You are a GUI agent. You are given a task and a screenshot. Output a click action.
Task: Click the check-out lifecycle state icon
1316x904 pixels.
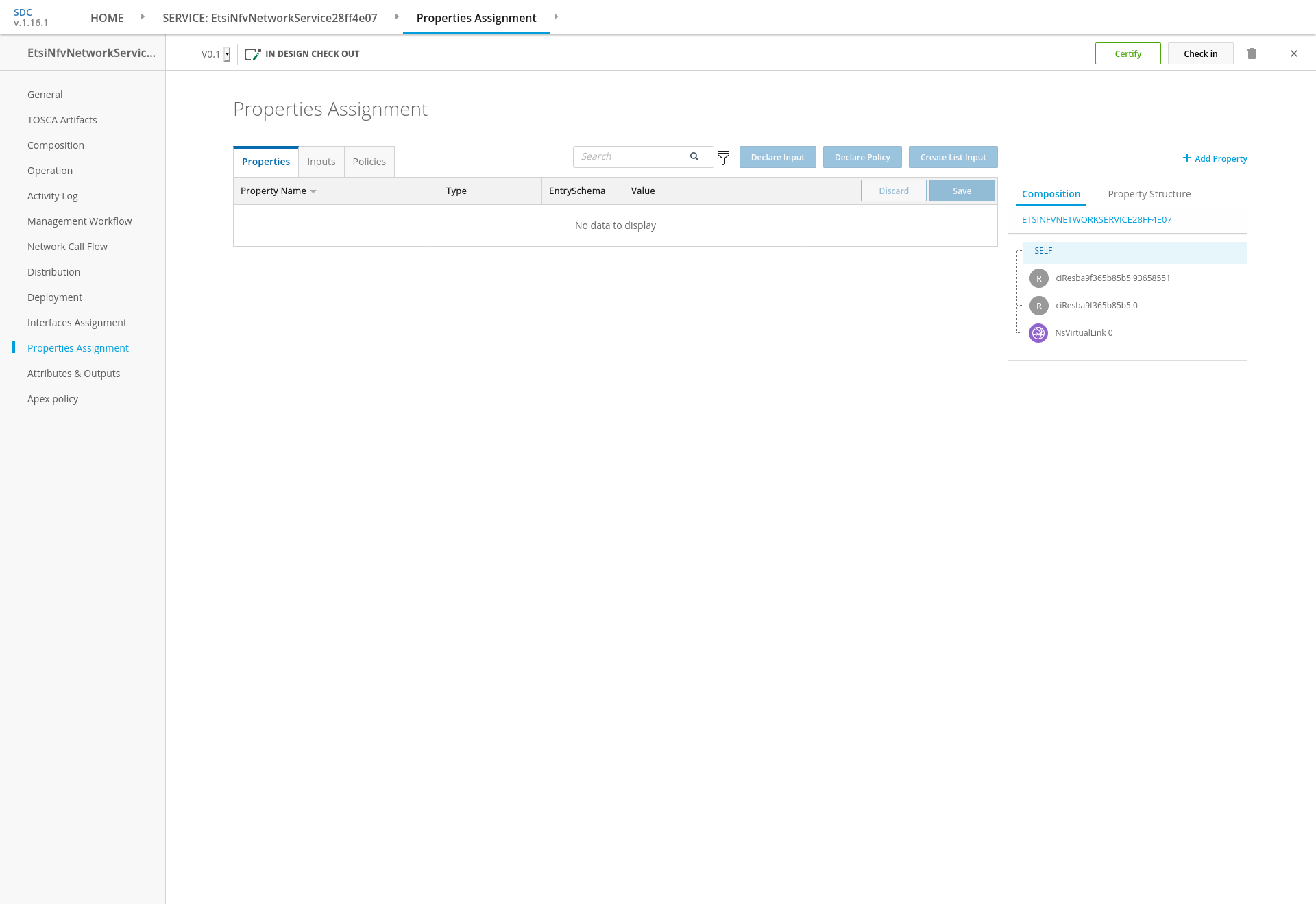(x=253, y=54)
